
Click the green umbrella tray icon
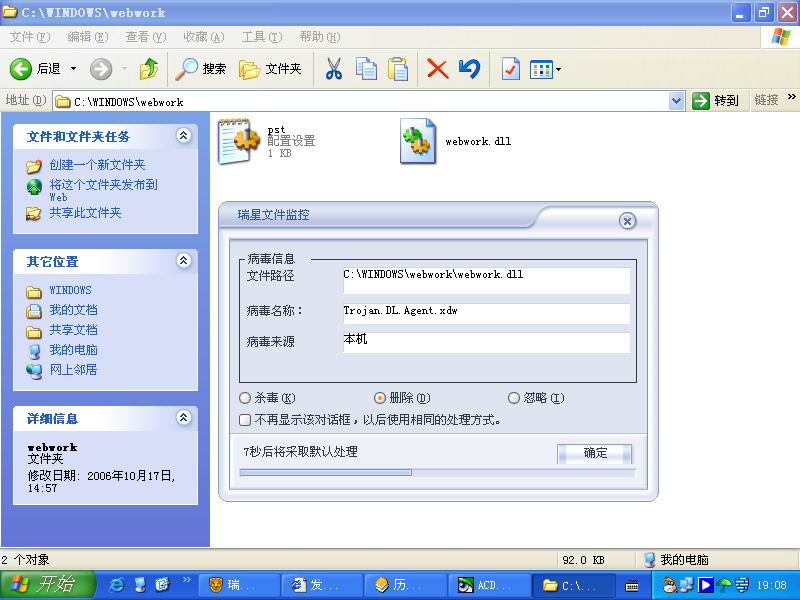[x=723, y=585]
